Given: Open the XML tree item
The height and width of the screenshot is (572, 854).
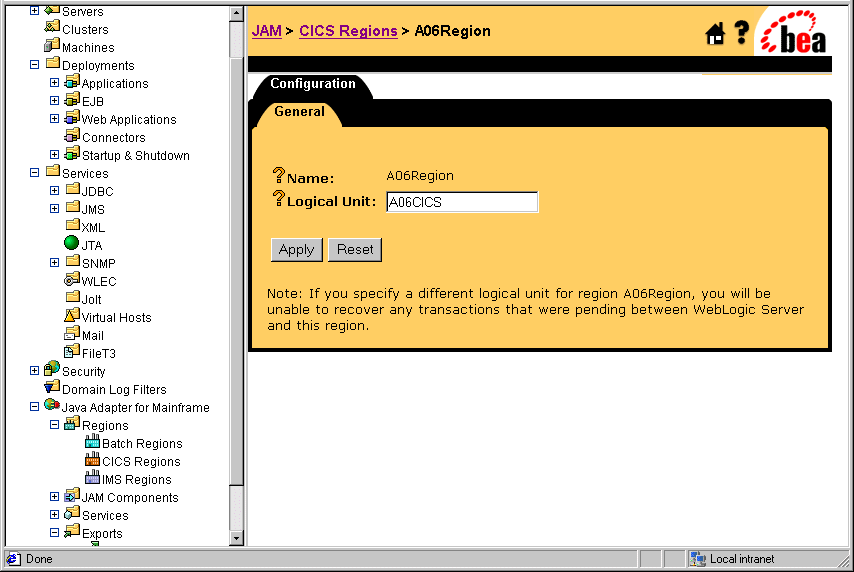Looking at the screenshot, I should point(93,228).
